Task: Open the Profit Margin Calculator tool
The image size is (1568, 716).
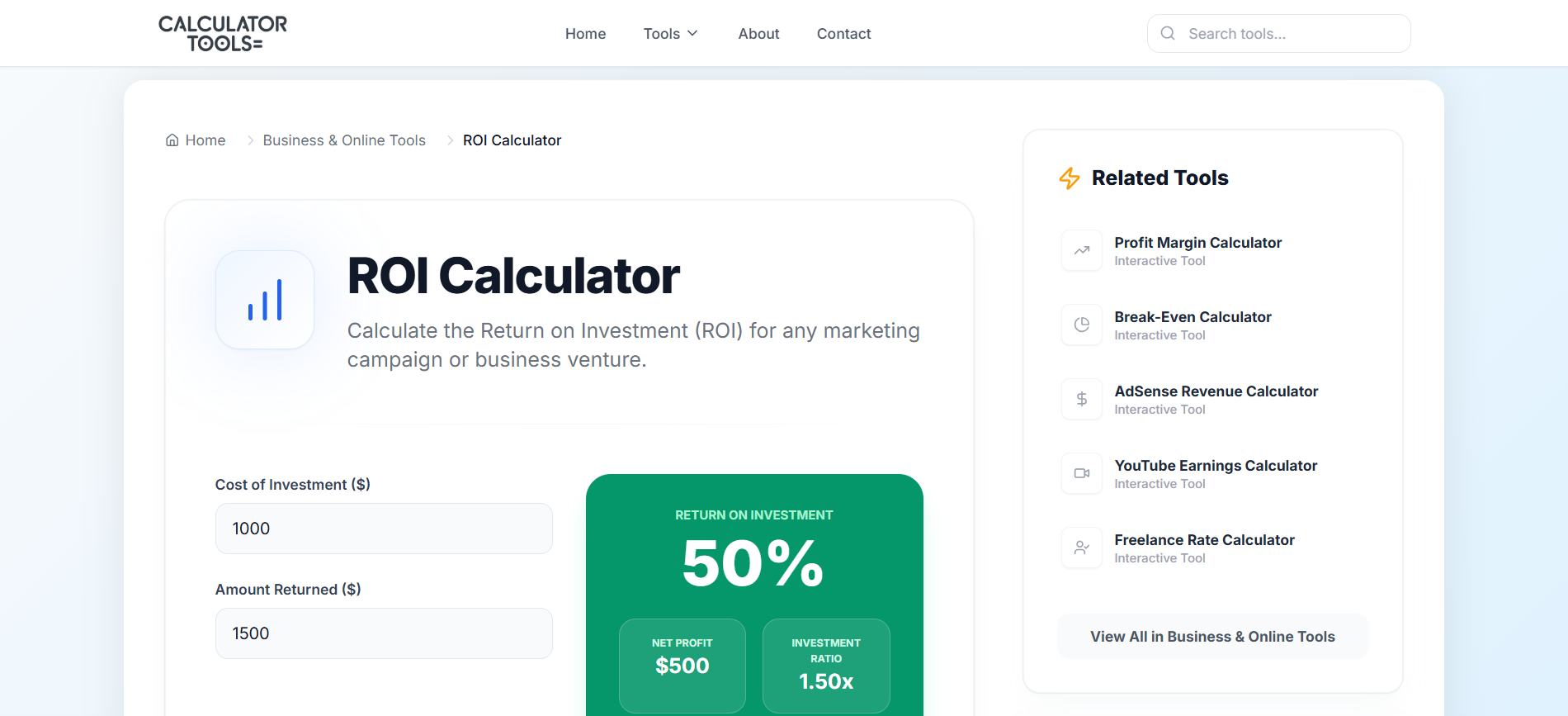Action: [x=1197, y=242]
